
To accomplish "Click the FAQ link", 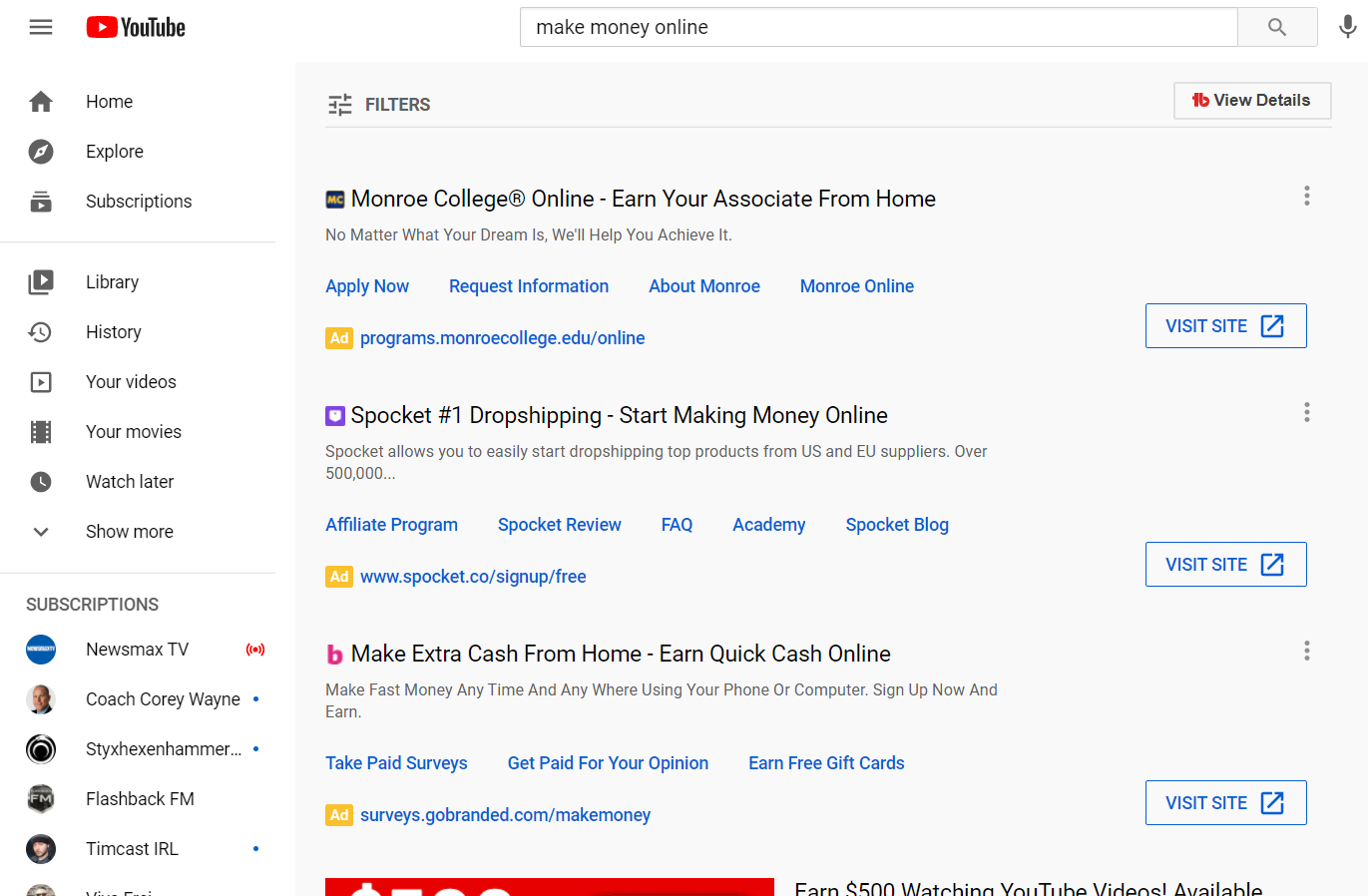I will pyautogui.click(x=677, y=525).
